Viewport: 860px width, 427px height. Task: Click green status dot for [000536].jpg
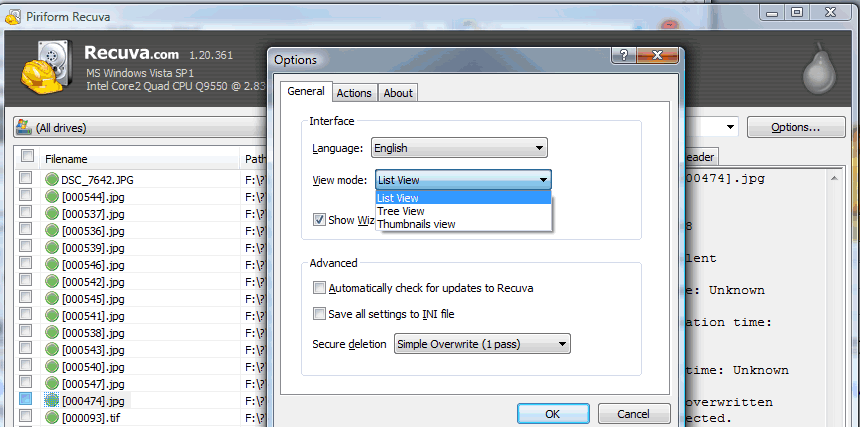[x=52, y=230]
